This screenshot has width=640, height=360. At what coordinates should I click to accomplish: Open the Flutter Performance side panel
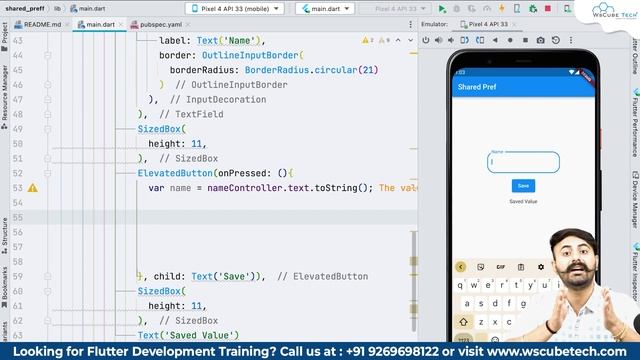click(635, 122)
